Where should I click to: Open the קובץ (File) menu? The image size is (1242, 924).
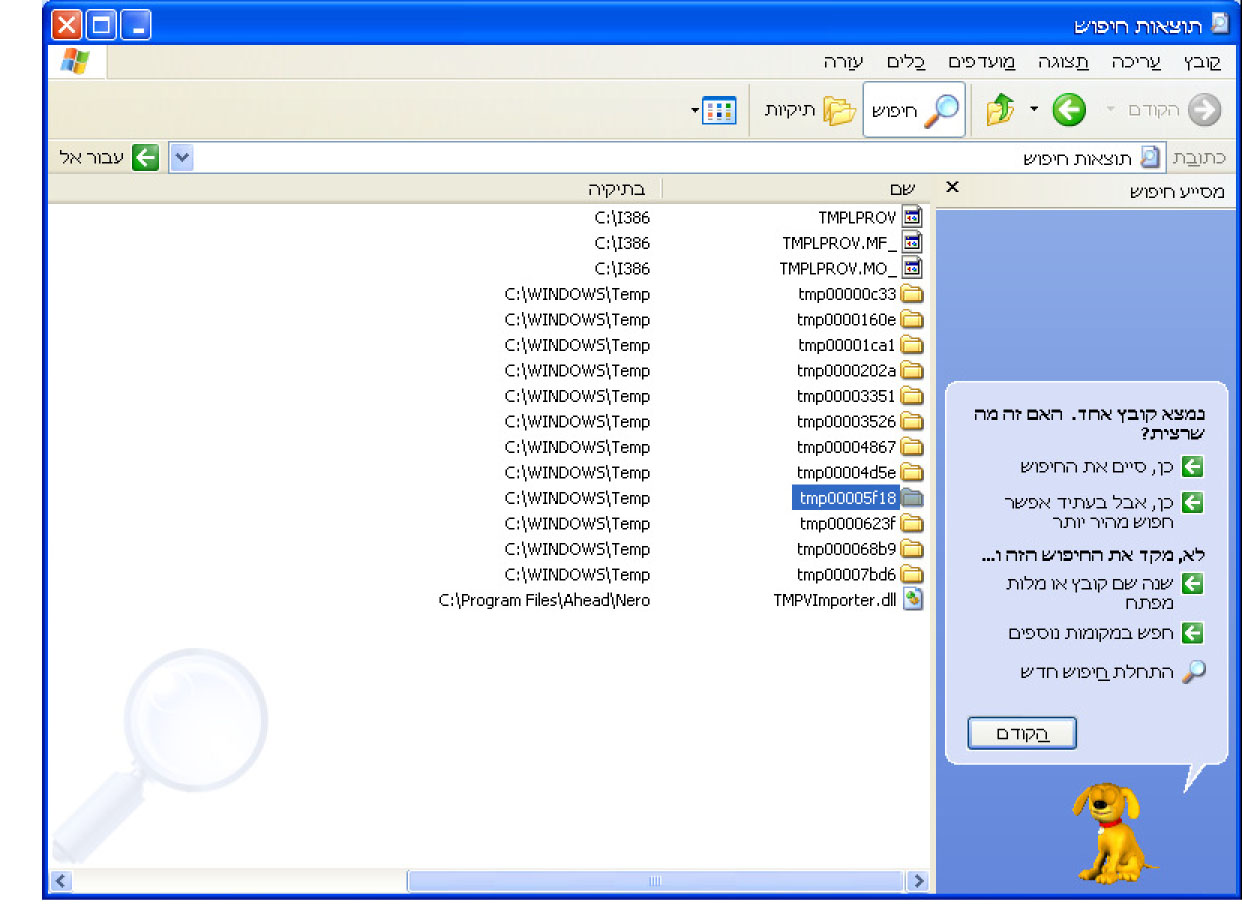(1201, 62)
